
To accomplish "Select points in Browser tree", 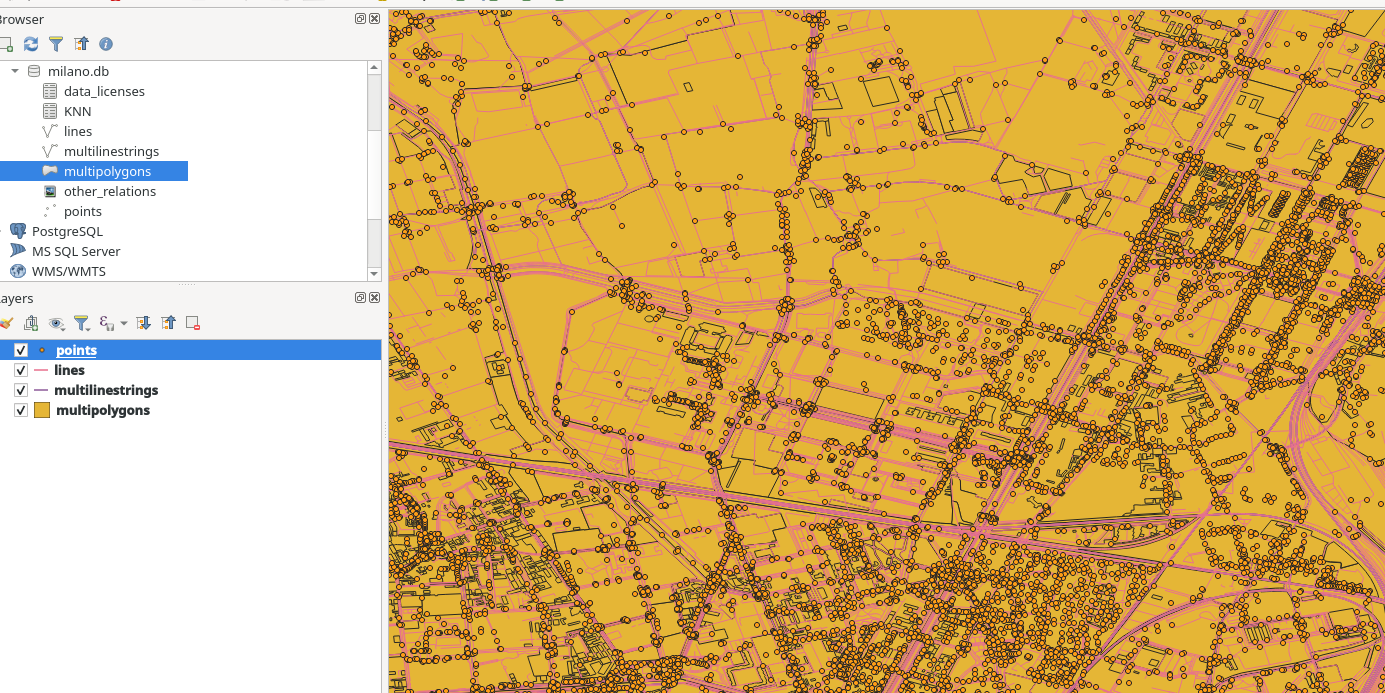I will (83, 211).
